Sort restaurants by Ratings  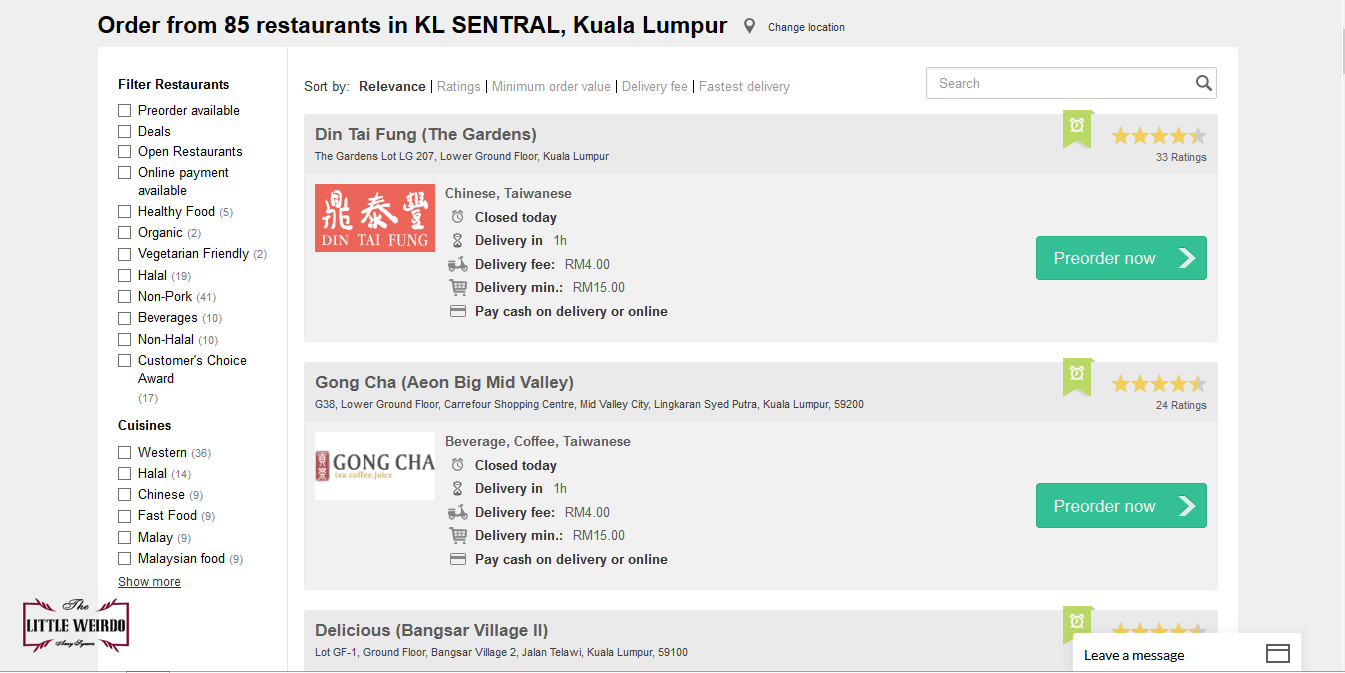(459, 87)
